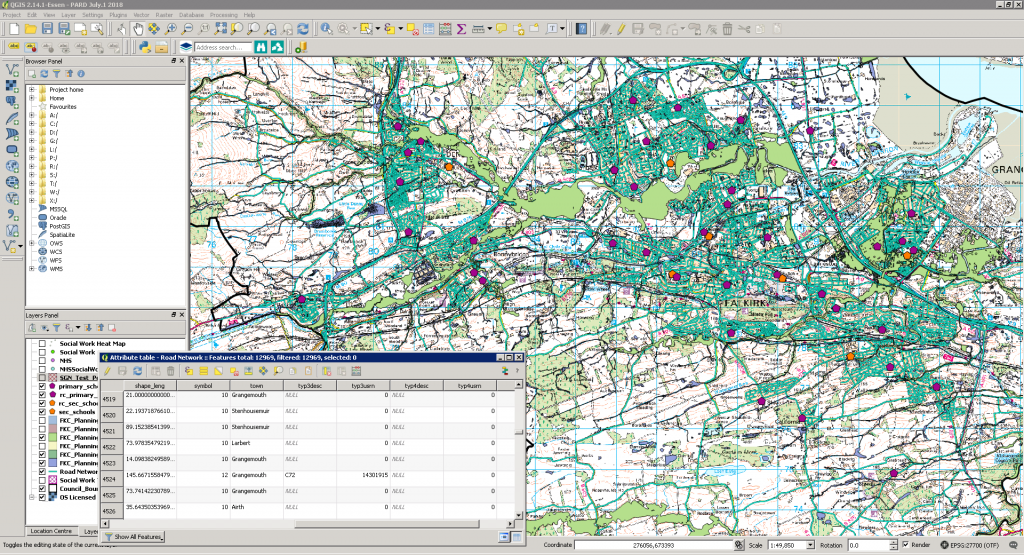Enable the Social Work Heat Map layer checkbox

coord(42,343)
